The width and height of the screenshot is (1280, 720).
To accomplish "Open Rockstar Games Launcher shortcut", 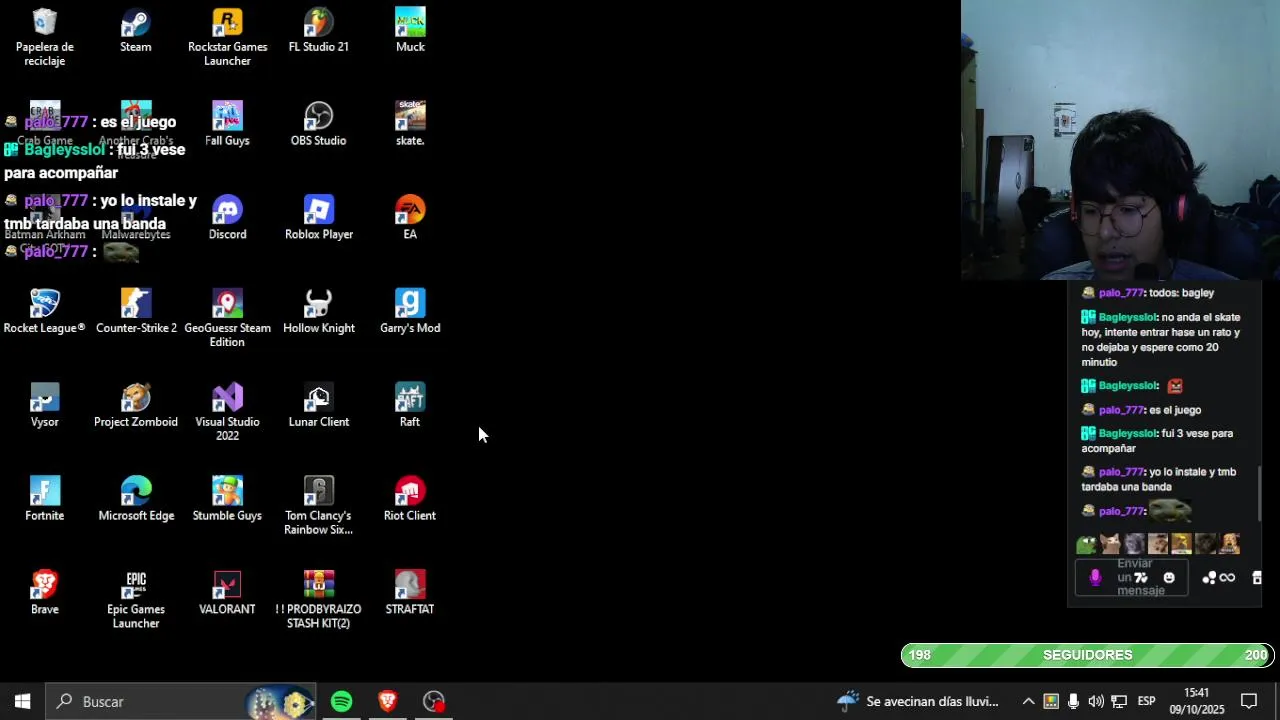I will [227, 36].
